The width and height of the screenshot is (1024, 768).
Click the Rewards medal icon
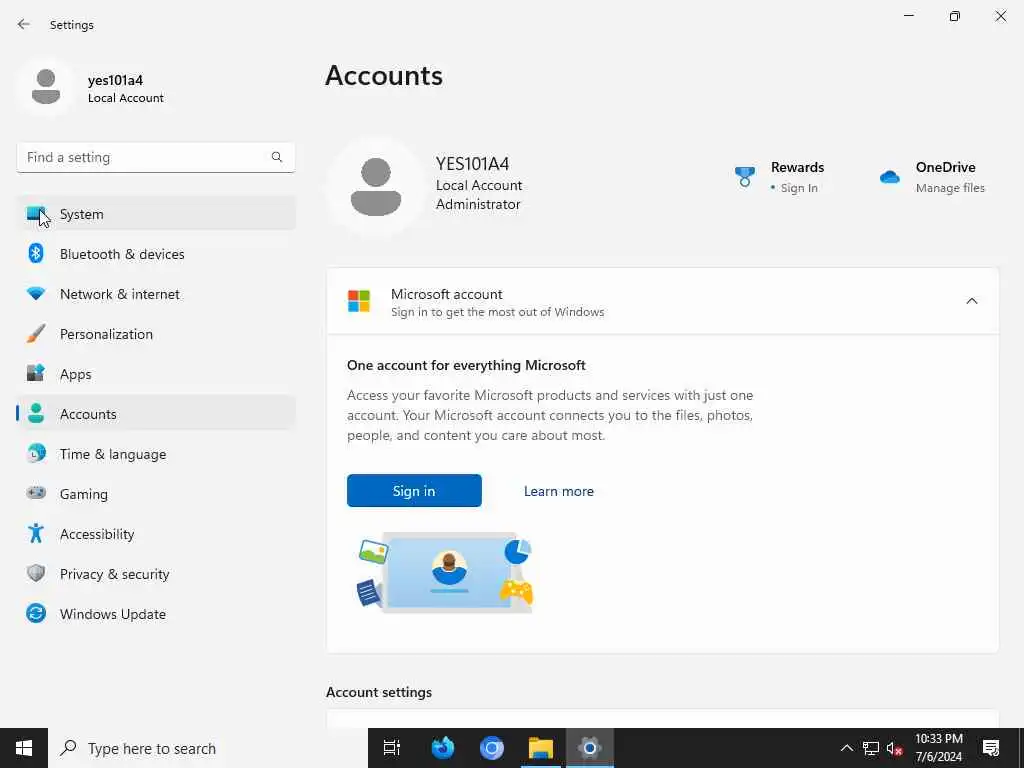point(744,176)
